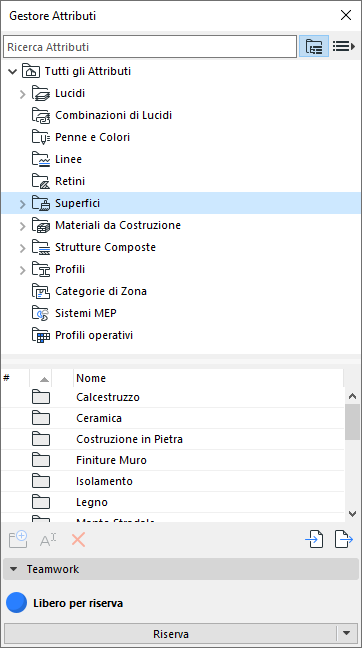This screenshot has width=362, height=648.
Task: Expand the Superfici tree node
Action: (23, 204)
